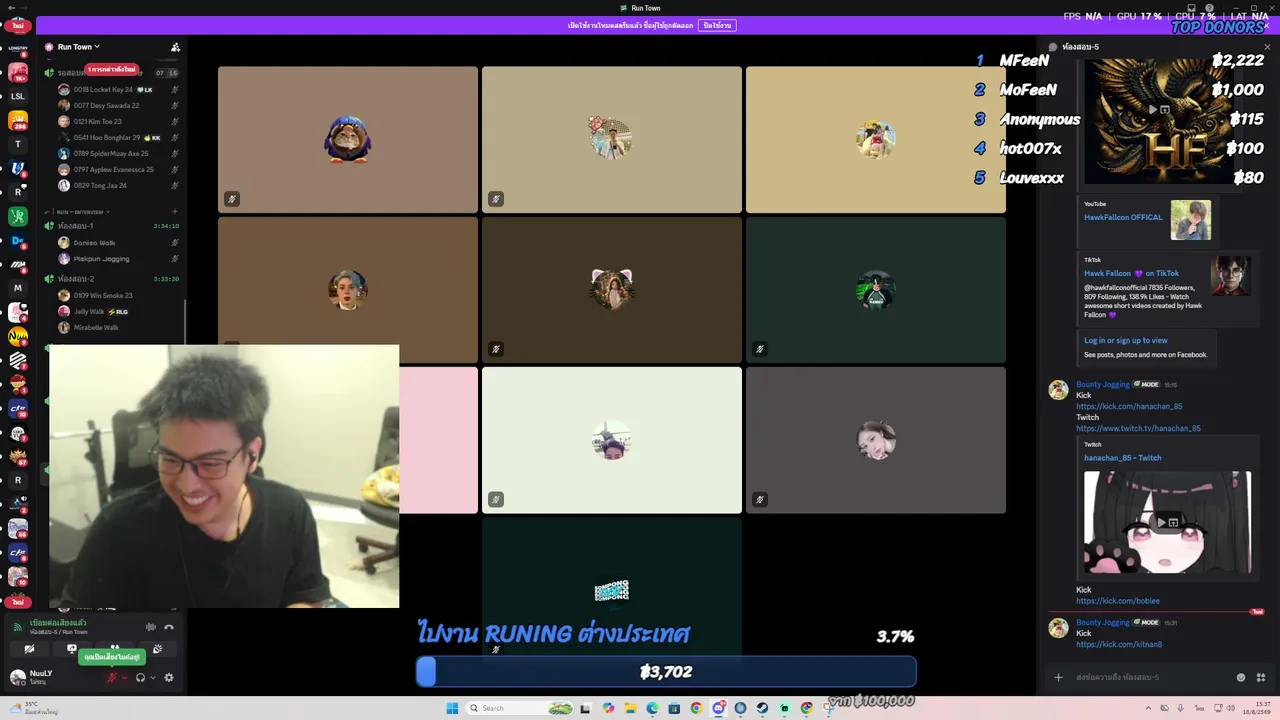Toggle your microphone mute
Viewport: 1280px width, 720px height.
tap(112, 677)
